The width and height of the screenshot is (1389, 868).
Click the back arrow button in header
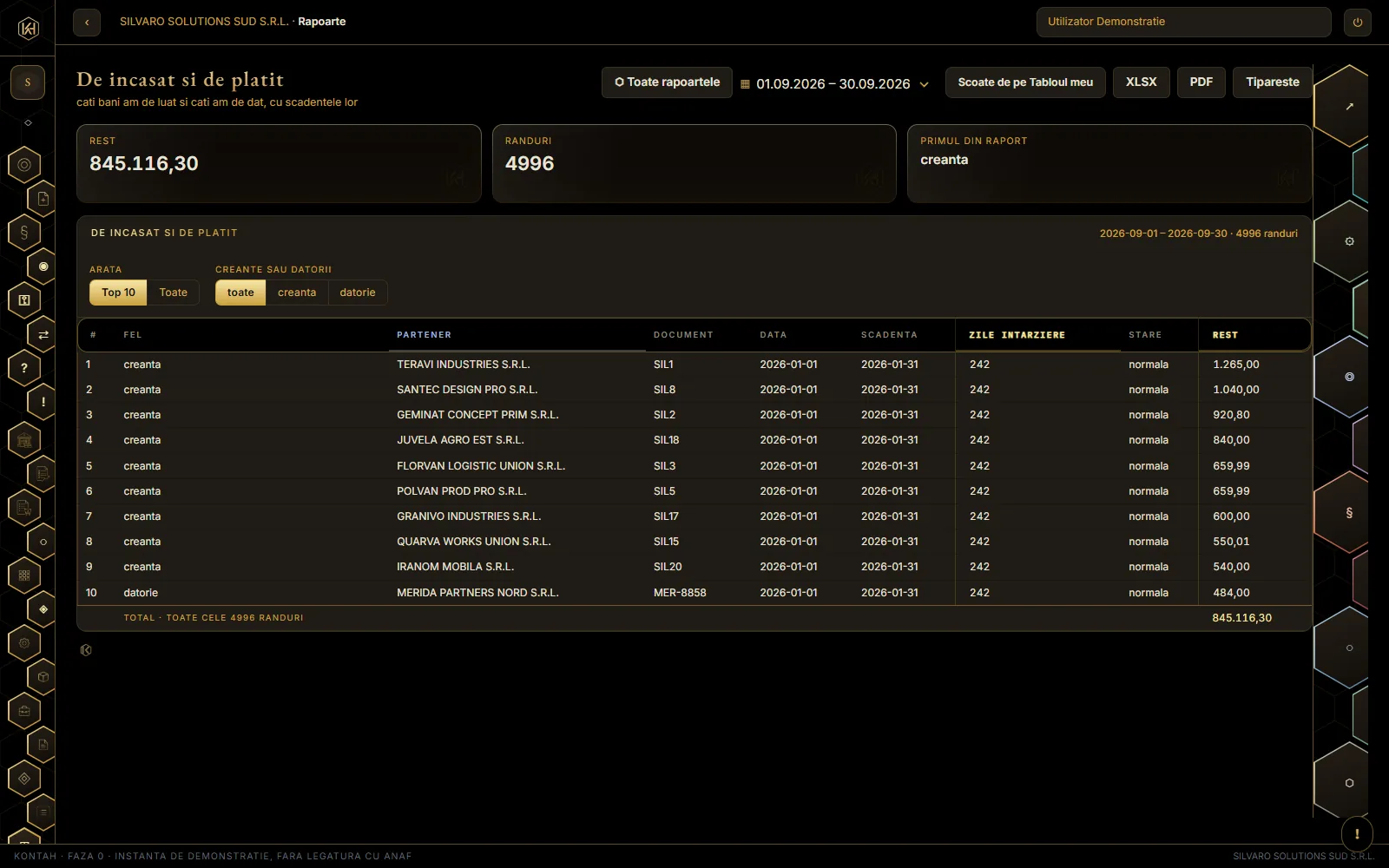click(x=87, y=22)
